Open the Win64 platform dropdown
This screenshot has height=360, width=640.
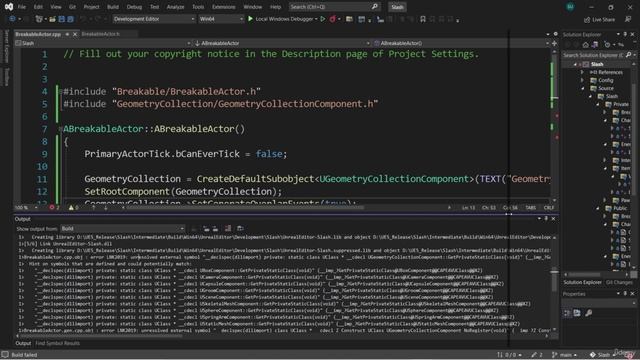click(x=221, y=19)
